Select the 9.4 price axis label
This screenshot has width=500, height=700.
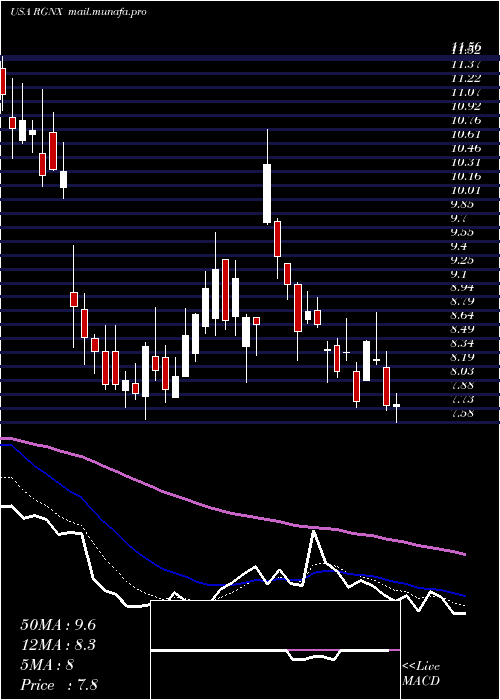pos(460,246)
